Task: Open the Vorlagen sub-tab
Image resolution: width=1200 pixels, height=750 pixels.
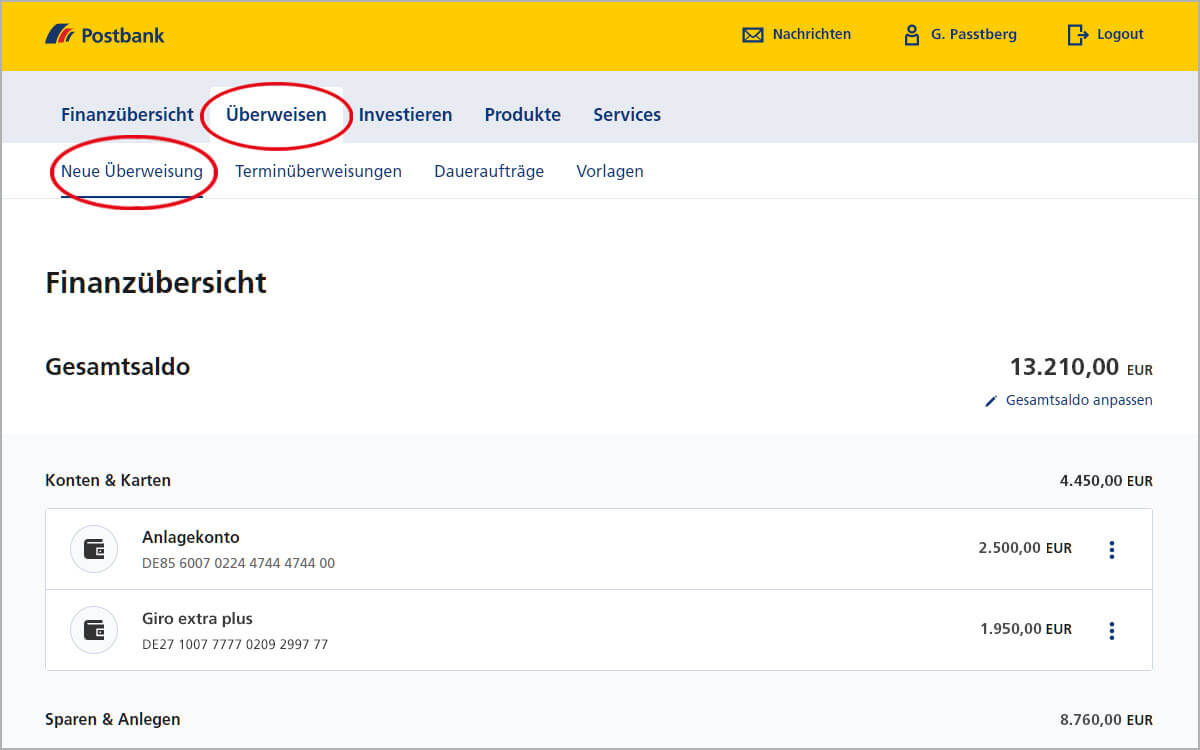Action: (x=610, y=171)
